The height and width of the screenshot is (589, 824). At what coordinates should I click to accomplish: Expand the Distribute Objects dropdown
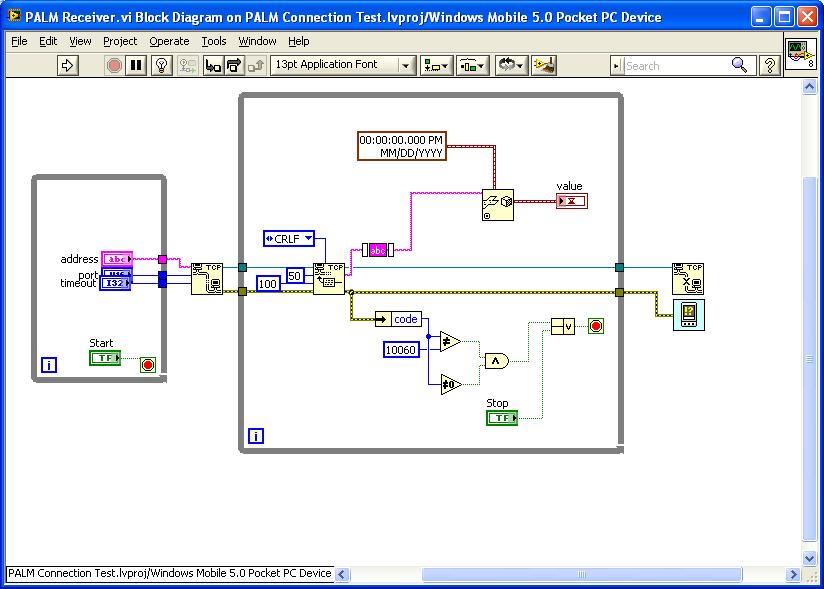(x=472, y=65)
